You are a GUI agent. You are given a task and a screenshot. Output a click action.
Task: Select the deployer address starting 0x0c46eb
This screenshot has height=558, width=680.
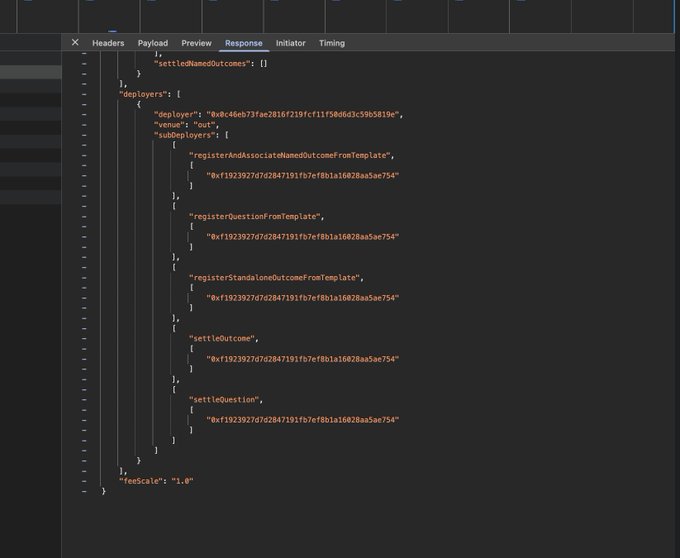[x=304, y=114]
